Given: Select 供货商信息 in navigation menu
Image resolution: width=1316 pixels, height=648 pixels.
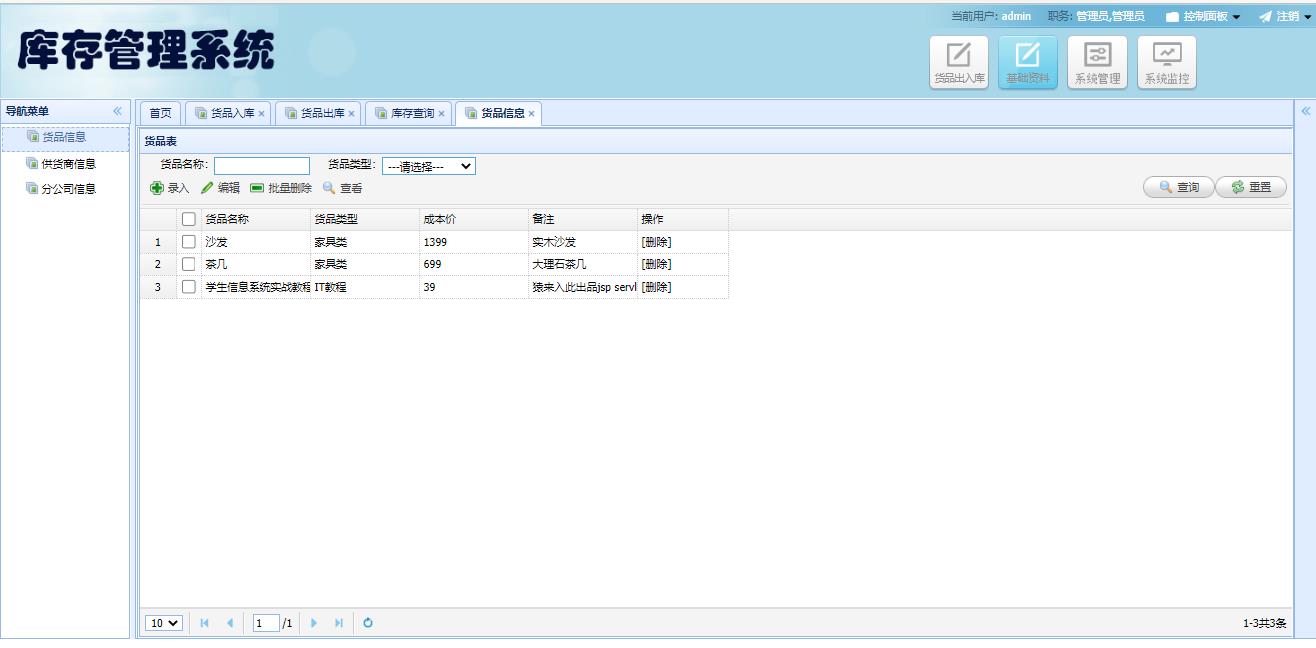Looking at the screenshot, I should 68,164.
